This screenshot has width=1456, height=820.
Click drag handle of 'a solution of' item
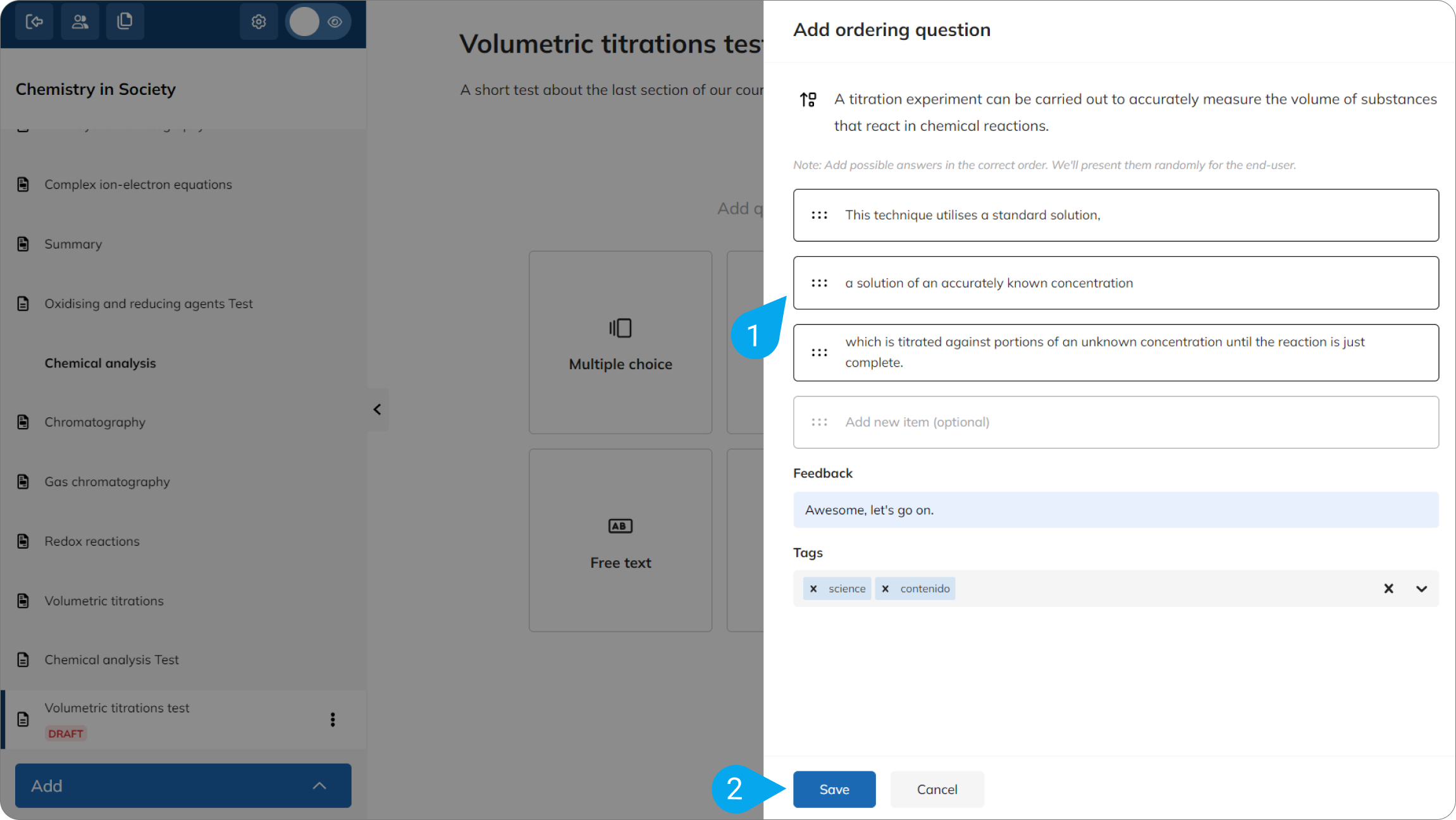819,283
